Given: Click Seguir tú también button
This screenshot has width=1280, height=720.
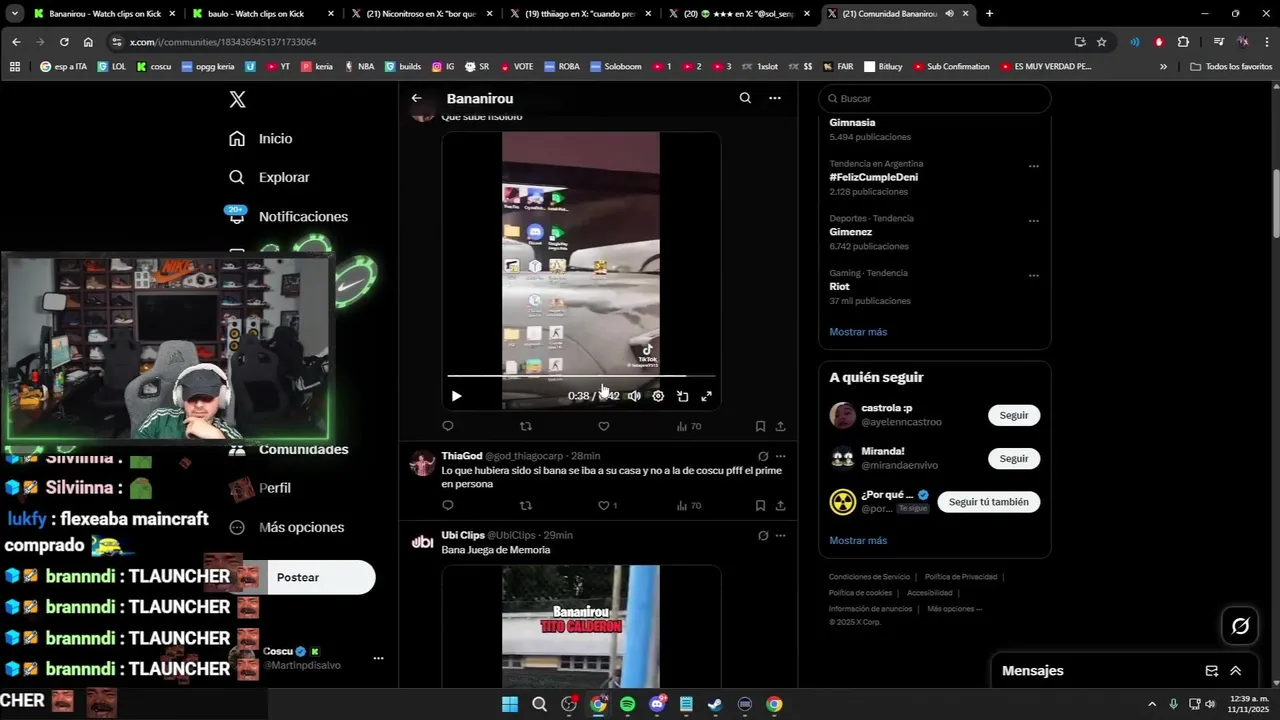Looking at the screenshot, I should tap(989, 502).
